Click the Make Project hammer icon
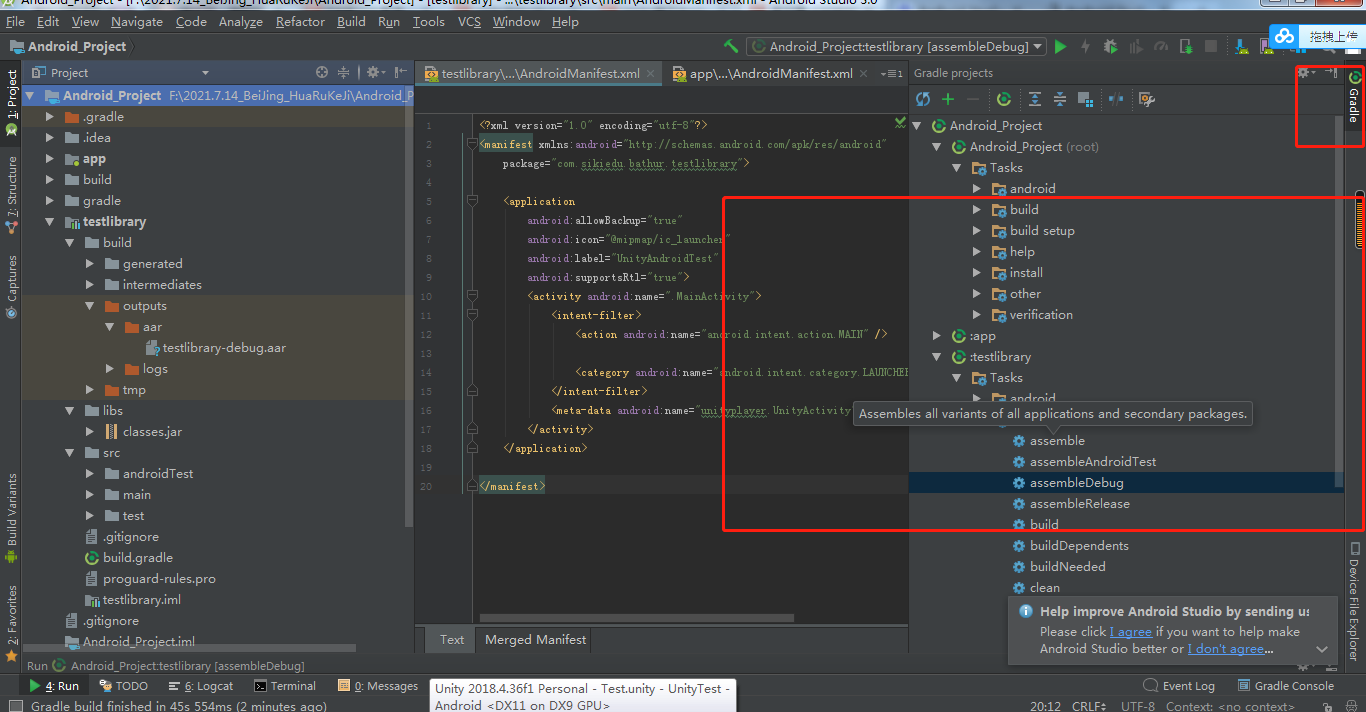The width and height of the screenshot is (1366, 712). click(x=731, y=46)
